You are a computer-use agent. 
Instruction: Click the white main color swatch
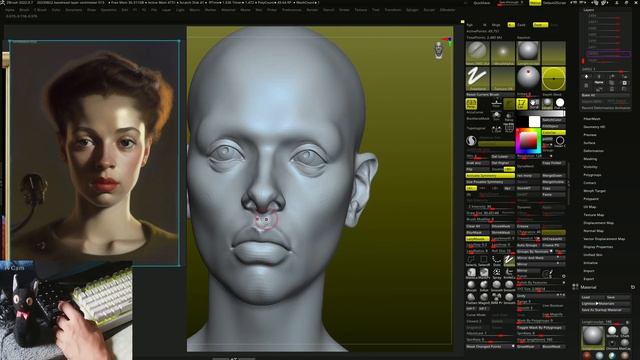pos(534,121)
